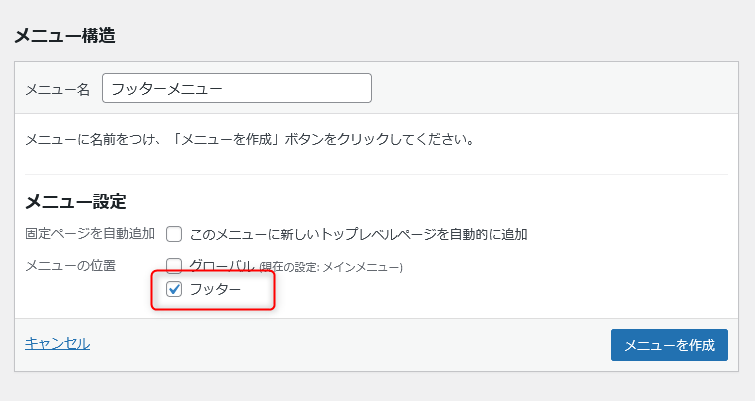The image size is (755, 401).
Task: Check the グローバル menu position checkbox
Action: (x=174, y=266)
